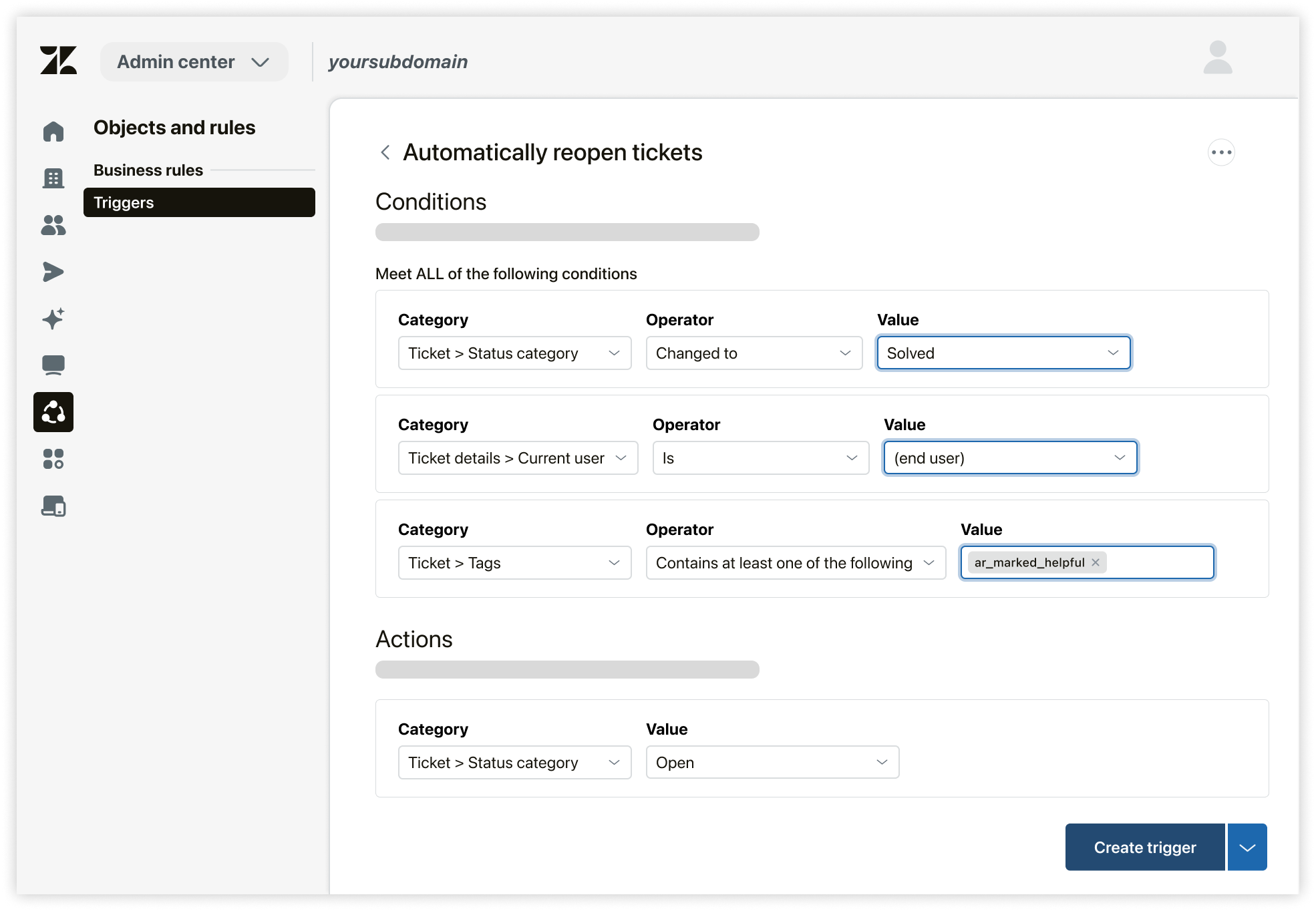Open the user profile avatar

click(1218, 58)
